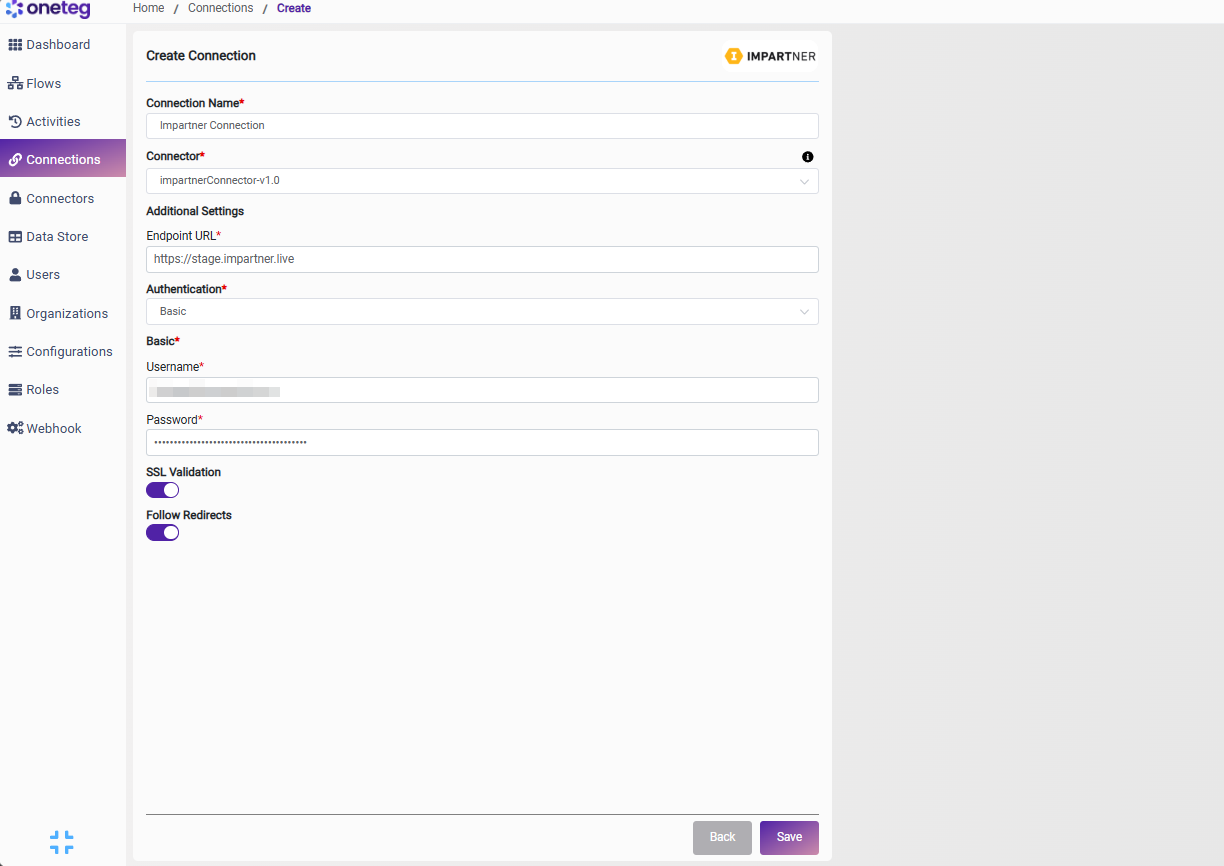Open Roles in the sidebar
This screenshot has width=1224, height=866.
tap(62, 390)
